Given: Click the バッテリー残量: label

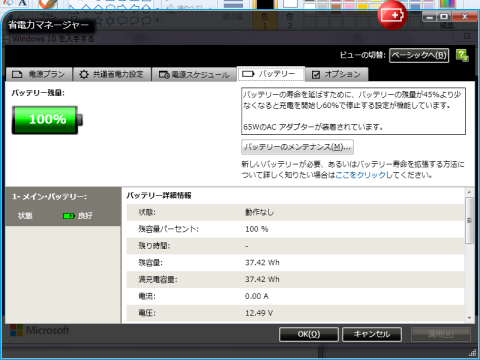Looking at the screenshot, I should pyautogui.click(x=38, y=93).
